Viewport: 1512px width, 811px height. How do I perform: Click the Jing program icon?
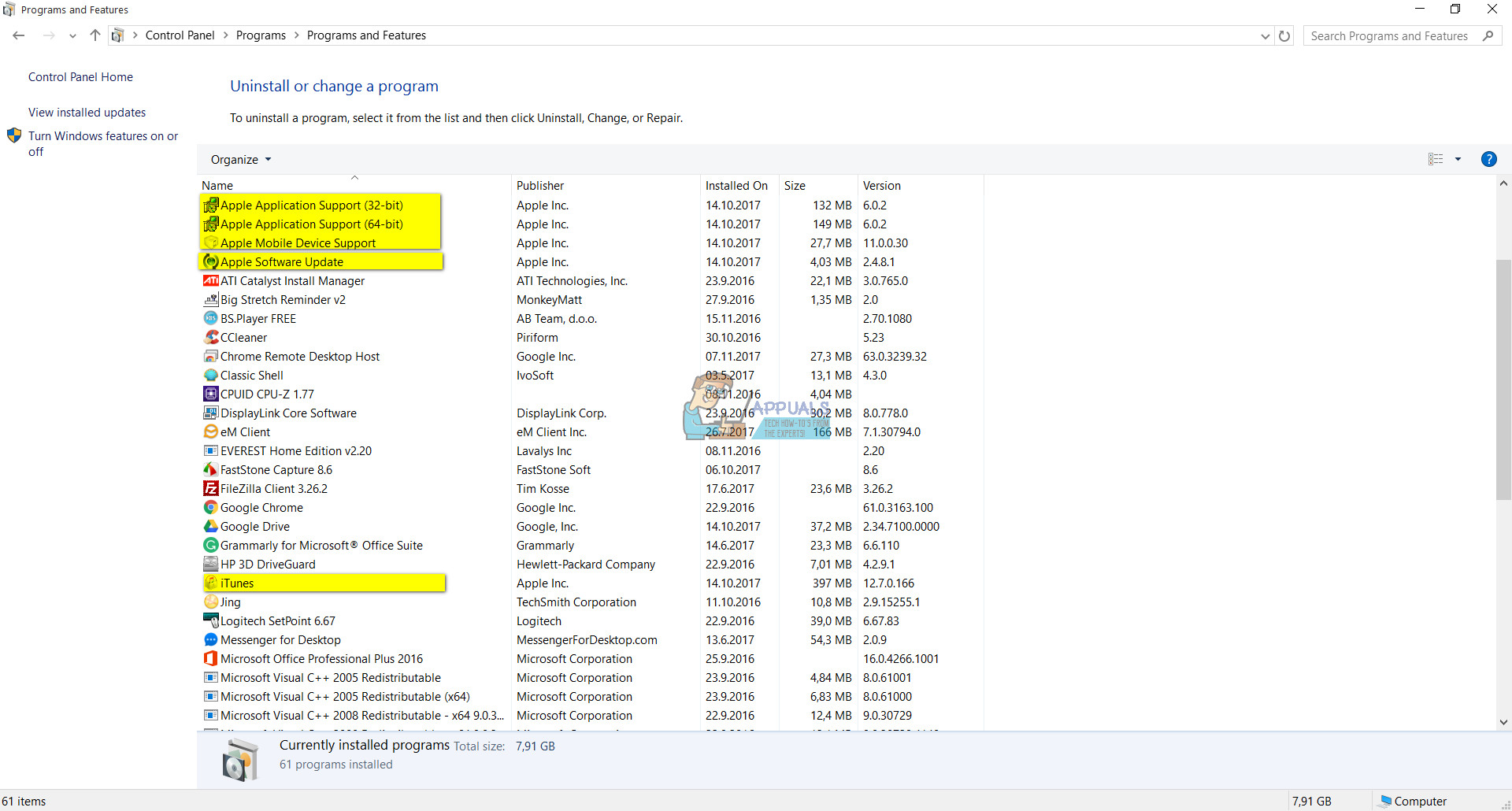[x=211, y=602]
